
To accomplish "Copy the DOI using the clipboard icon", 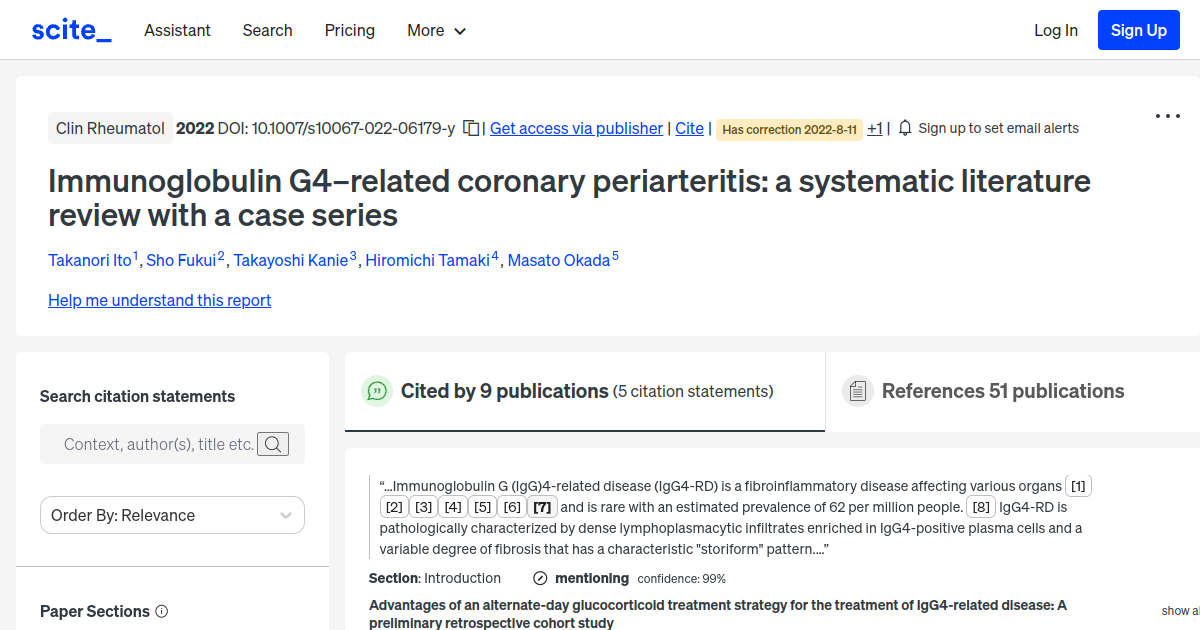I will 470,128.
